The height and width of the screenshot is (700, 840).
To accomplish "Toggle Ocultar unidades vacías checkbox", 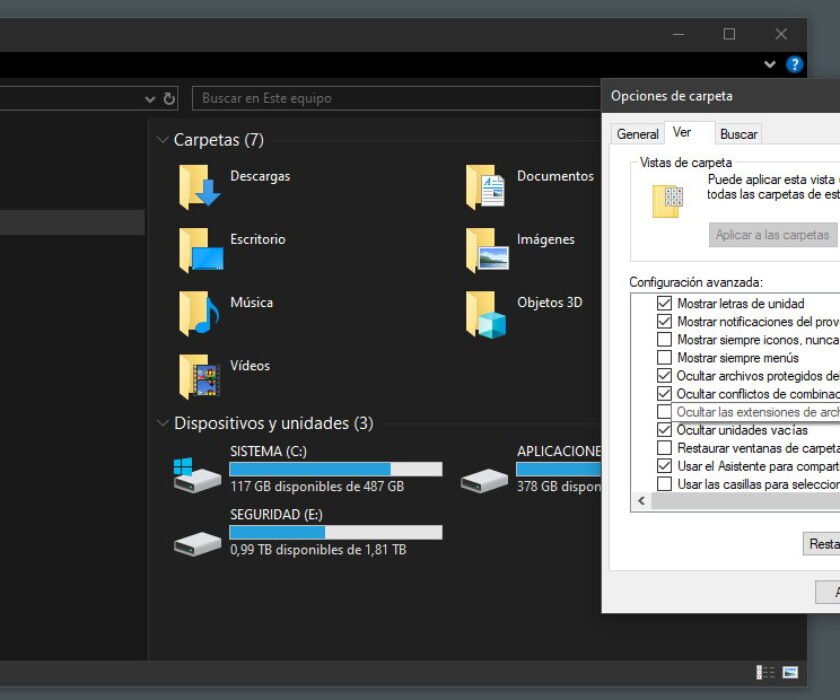I will [664, 430].
